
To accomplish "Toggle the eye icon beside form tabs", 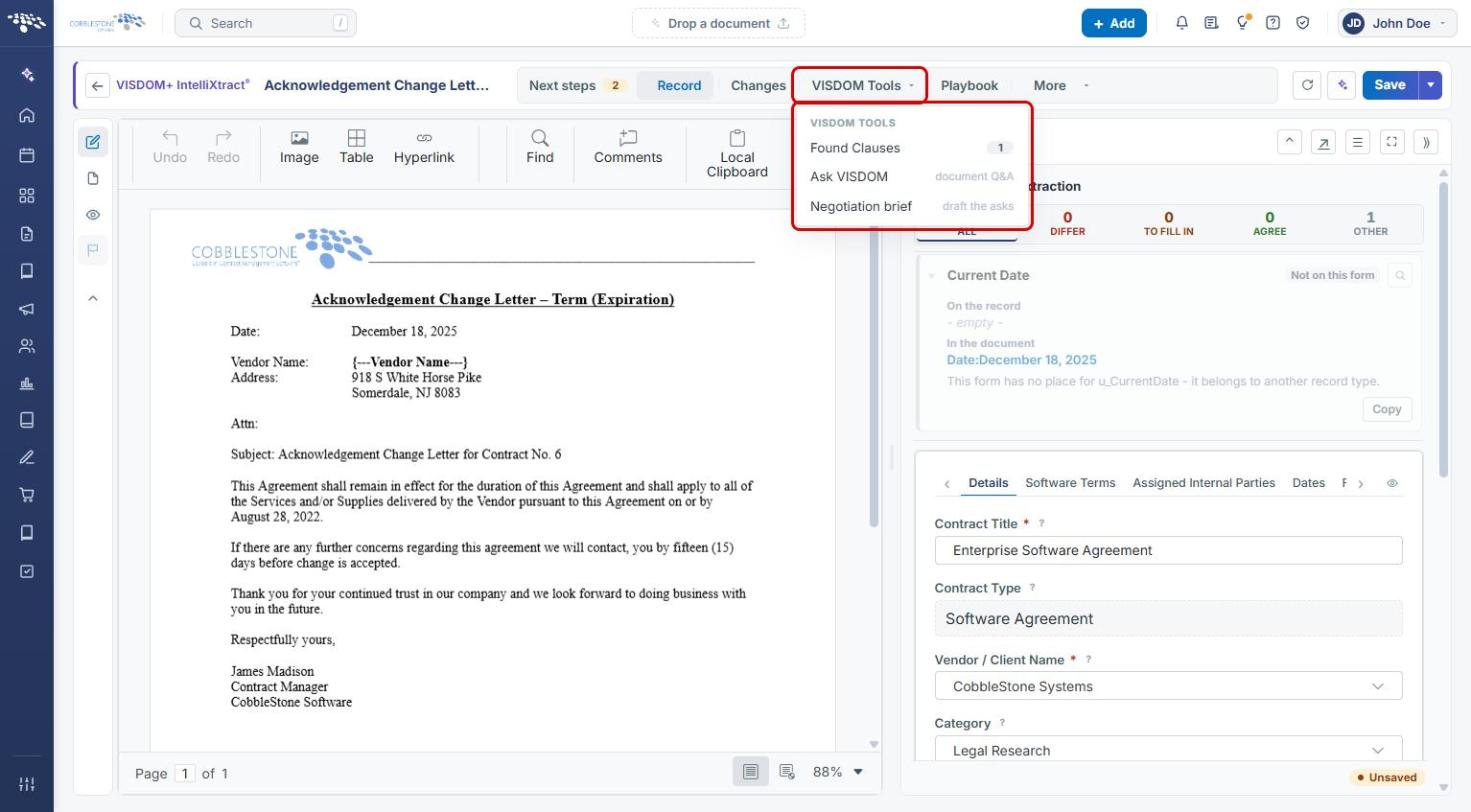I will [x=1392, y=483].
